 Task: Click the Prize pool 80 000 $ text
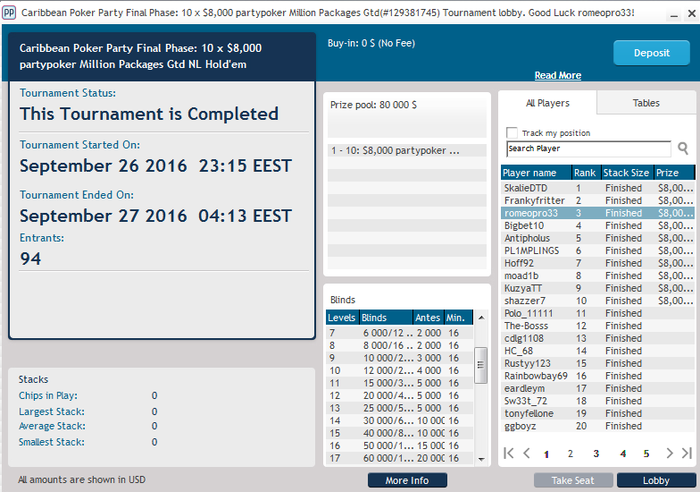373,105
